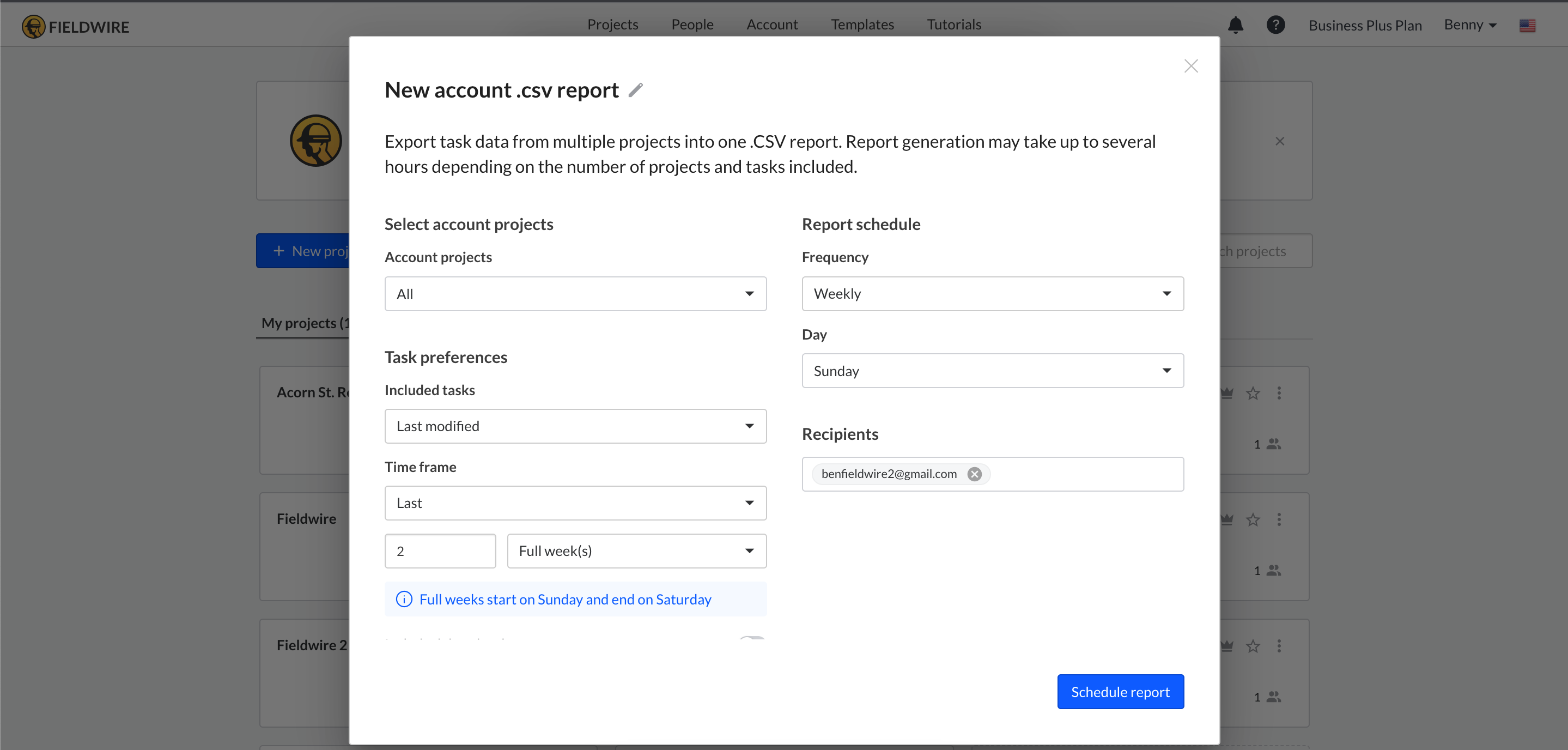Click the crown icon on Acorn St. card
The image size is (1568, 750).
click(x=1227, y=394)
